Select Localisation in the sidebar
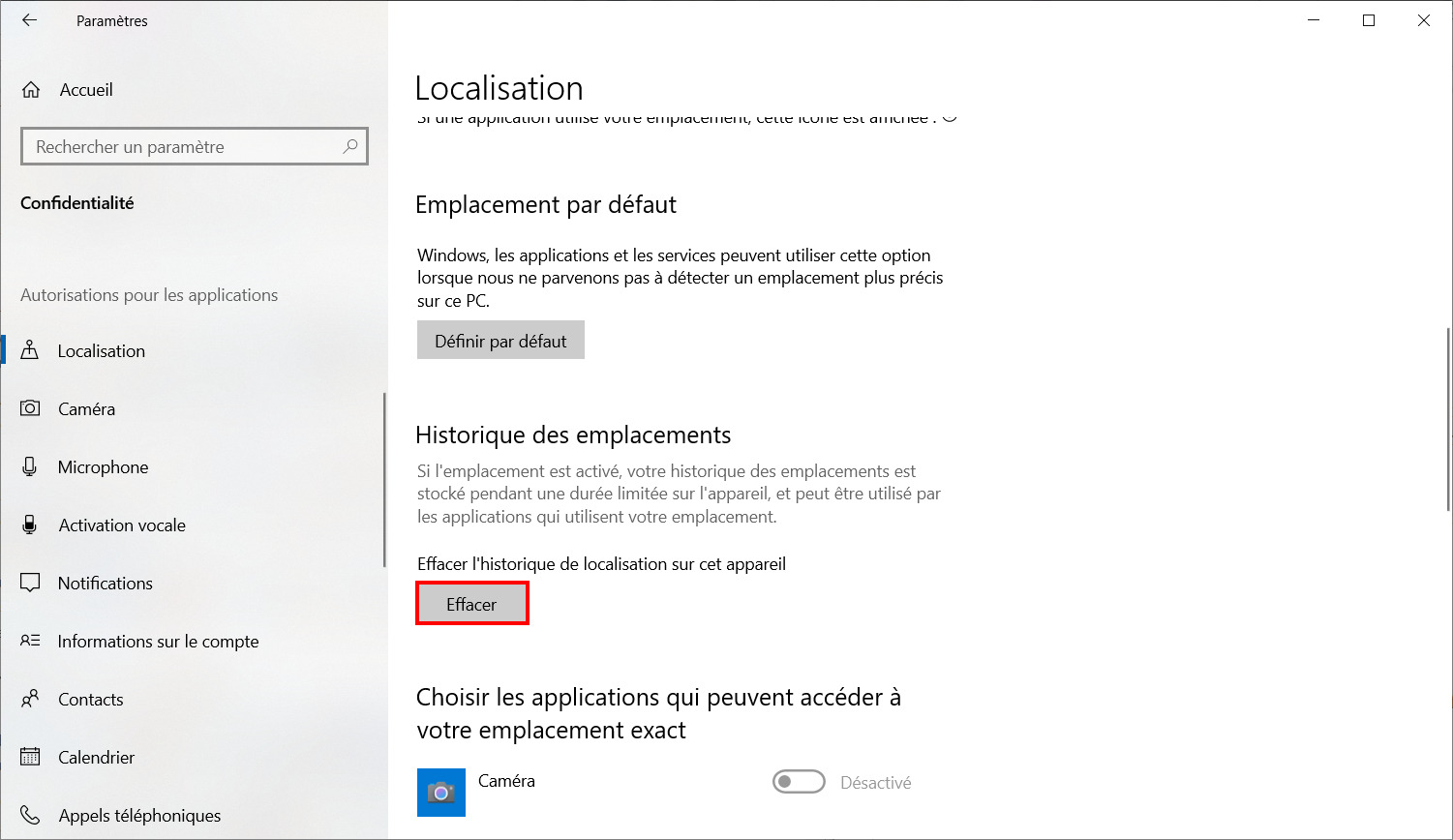This screenshot has height=840, width=1453. 194,350
